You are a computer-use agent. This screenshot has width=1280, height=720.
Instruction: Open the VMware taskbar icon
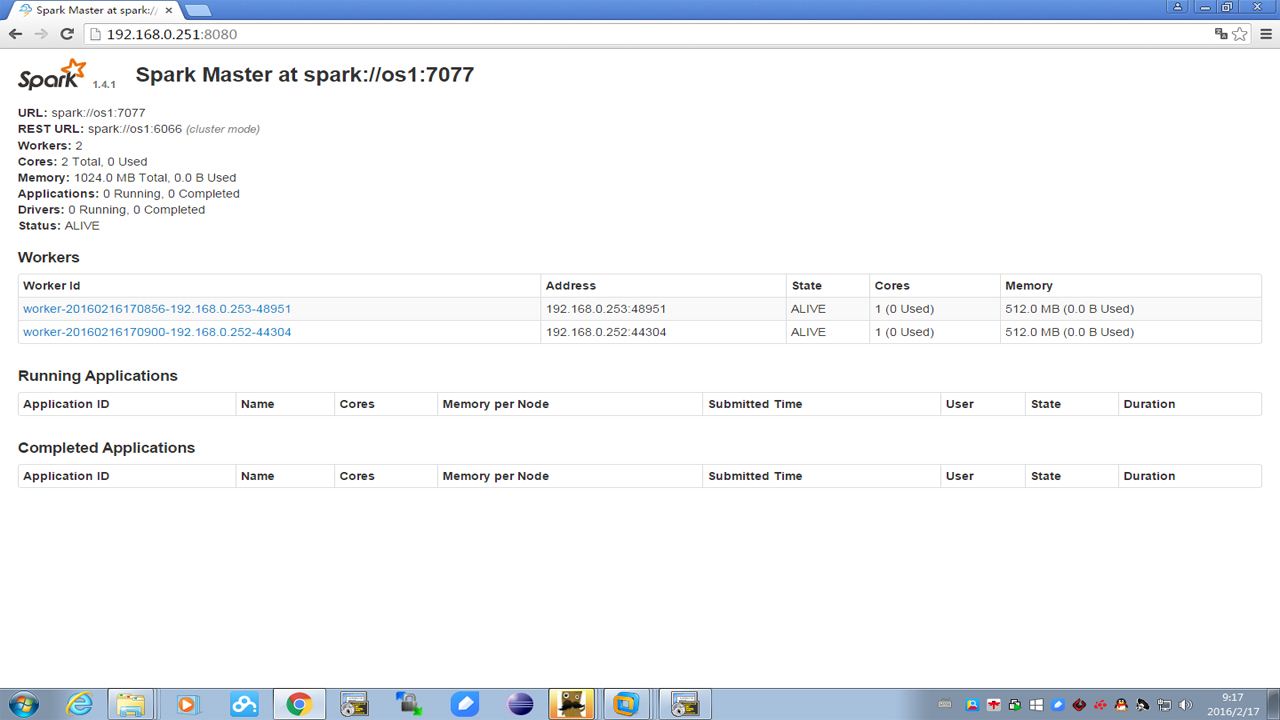[626, 704]
